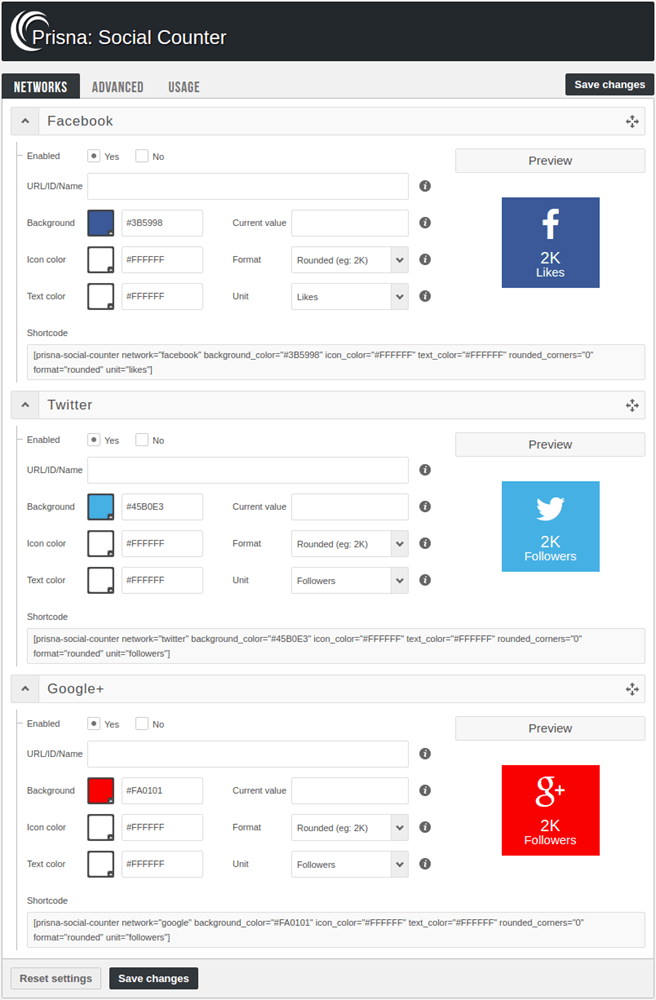Click info icon beside Twitter Format dropdown
This screenshot has height=1000, width=656.
click(425, 543)
